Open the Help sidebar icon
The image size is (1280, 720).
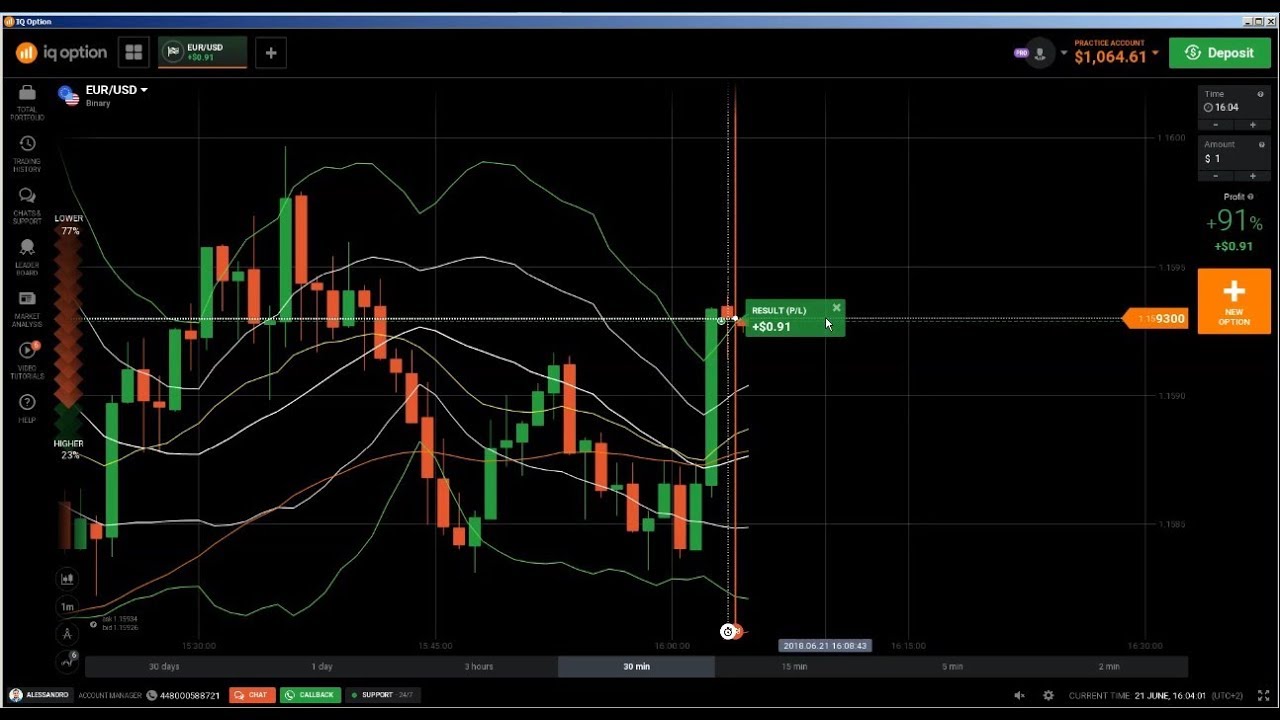click(27, 408)
